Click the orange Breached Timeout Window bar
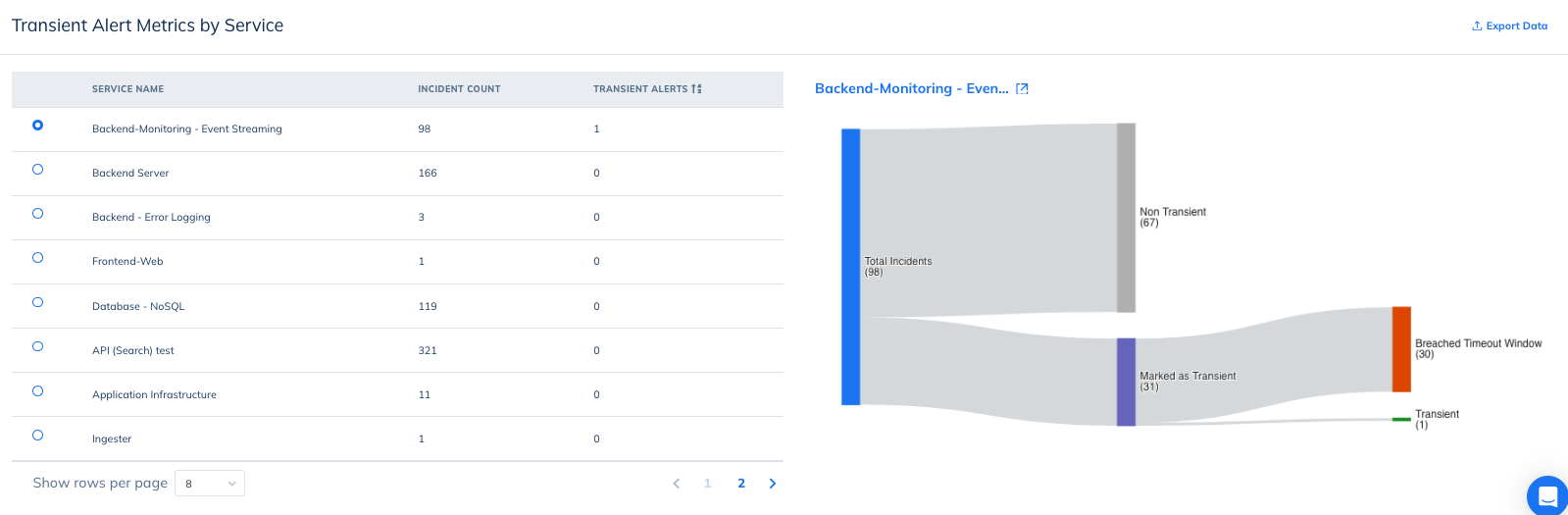 (x=1401, y=349)
